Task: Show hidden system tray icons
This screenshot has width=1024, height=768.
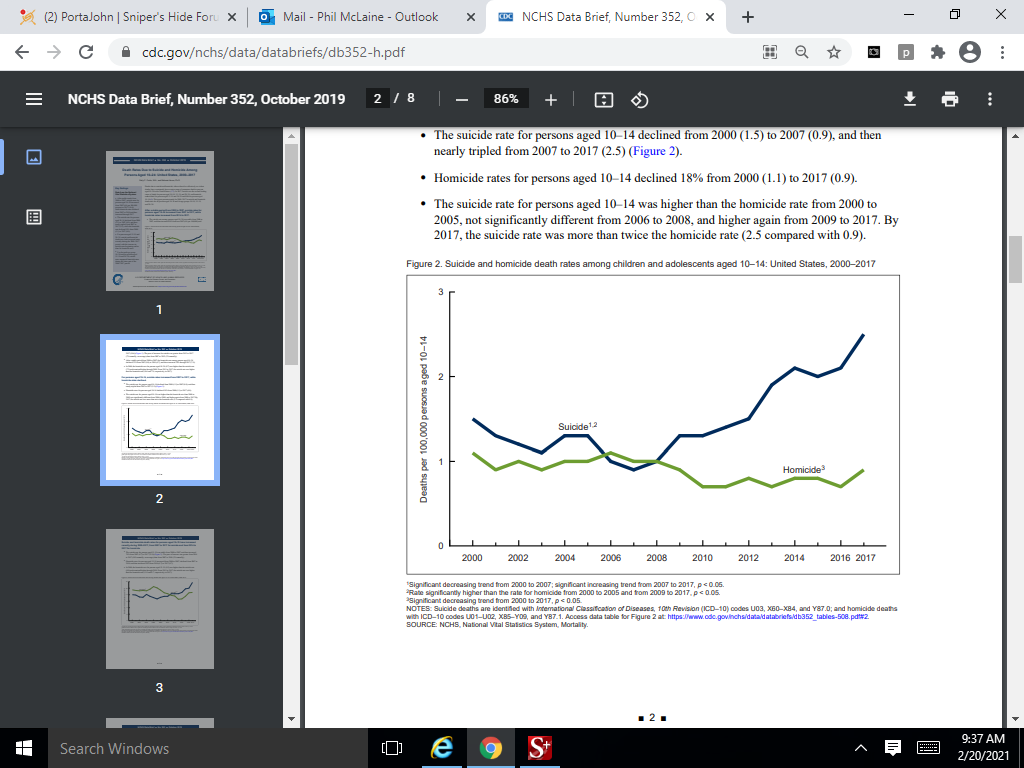Action: (861, 748)
